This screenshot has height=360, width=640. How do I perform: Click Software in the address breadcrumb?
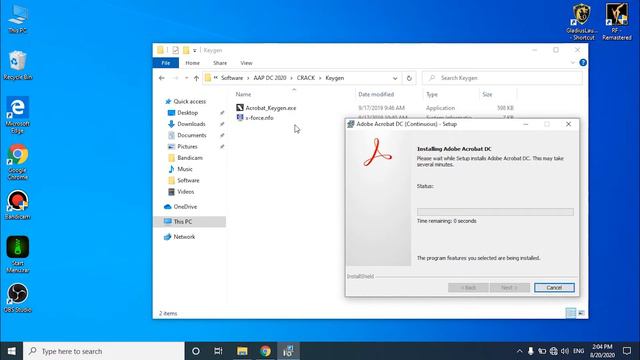232,78
